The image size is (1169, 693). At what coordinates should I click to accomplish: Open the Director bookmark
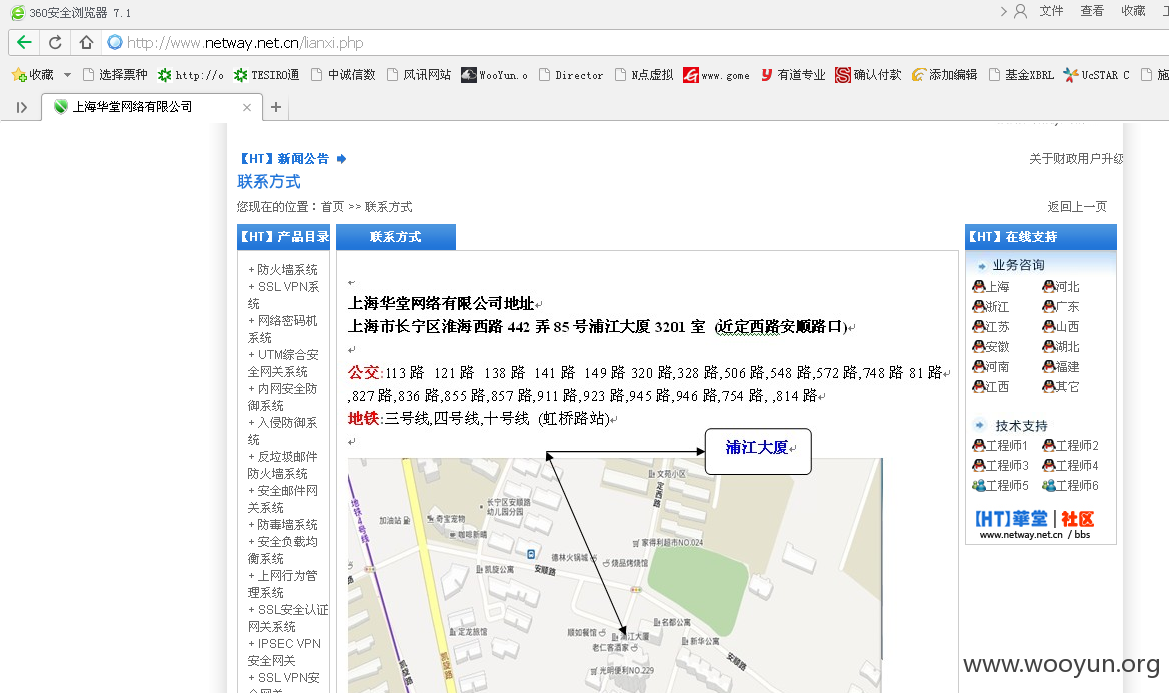[571, 75]
